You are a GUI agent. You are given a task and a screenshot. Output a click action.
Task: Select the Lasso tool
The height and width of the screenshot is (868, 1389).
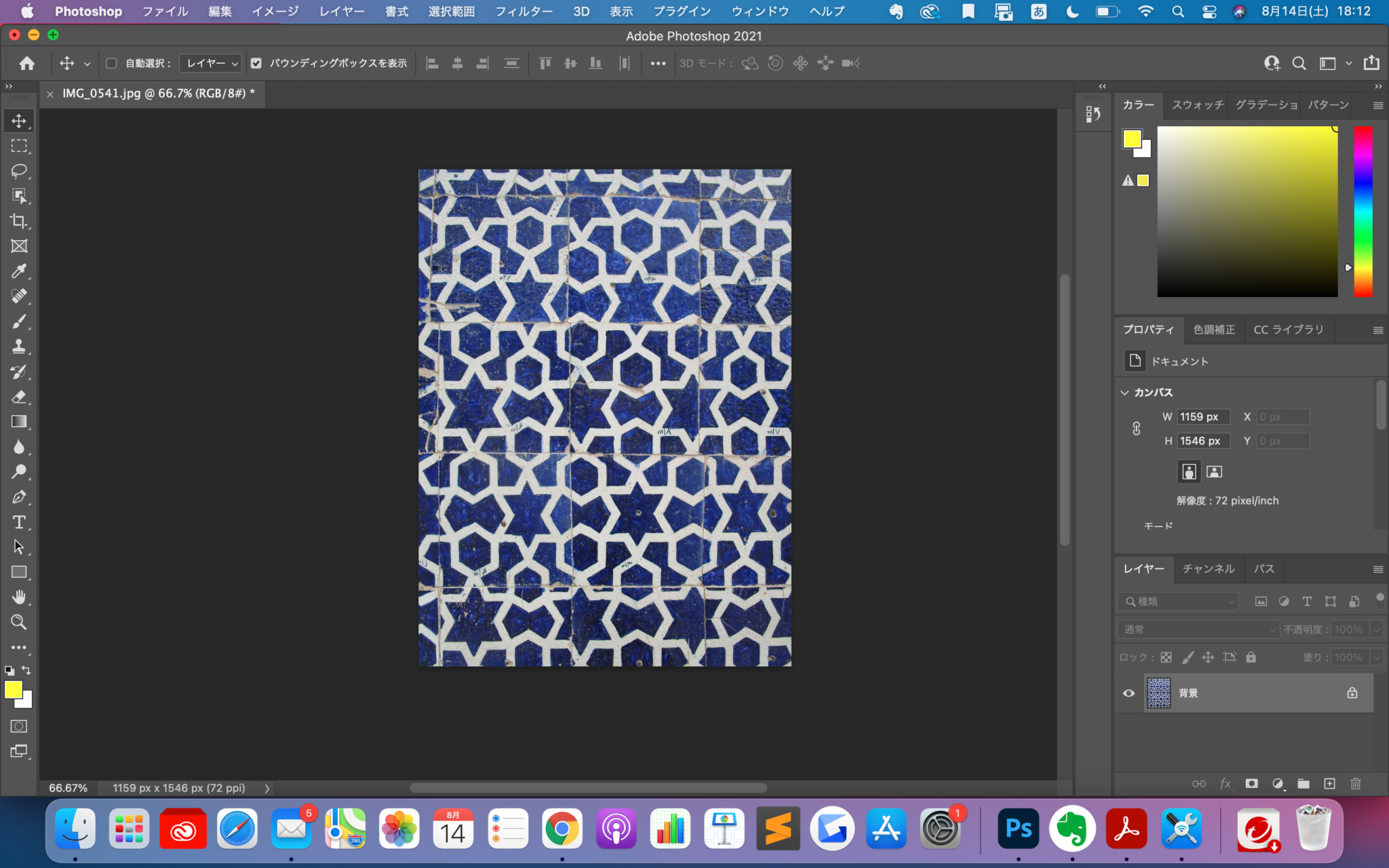19,171
